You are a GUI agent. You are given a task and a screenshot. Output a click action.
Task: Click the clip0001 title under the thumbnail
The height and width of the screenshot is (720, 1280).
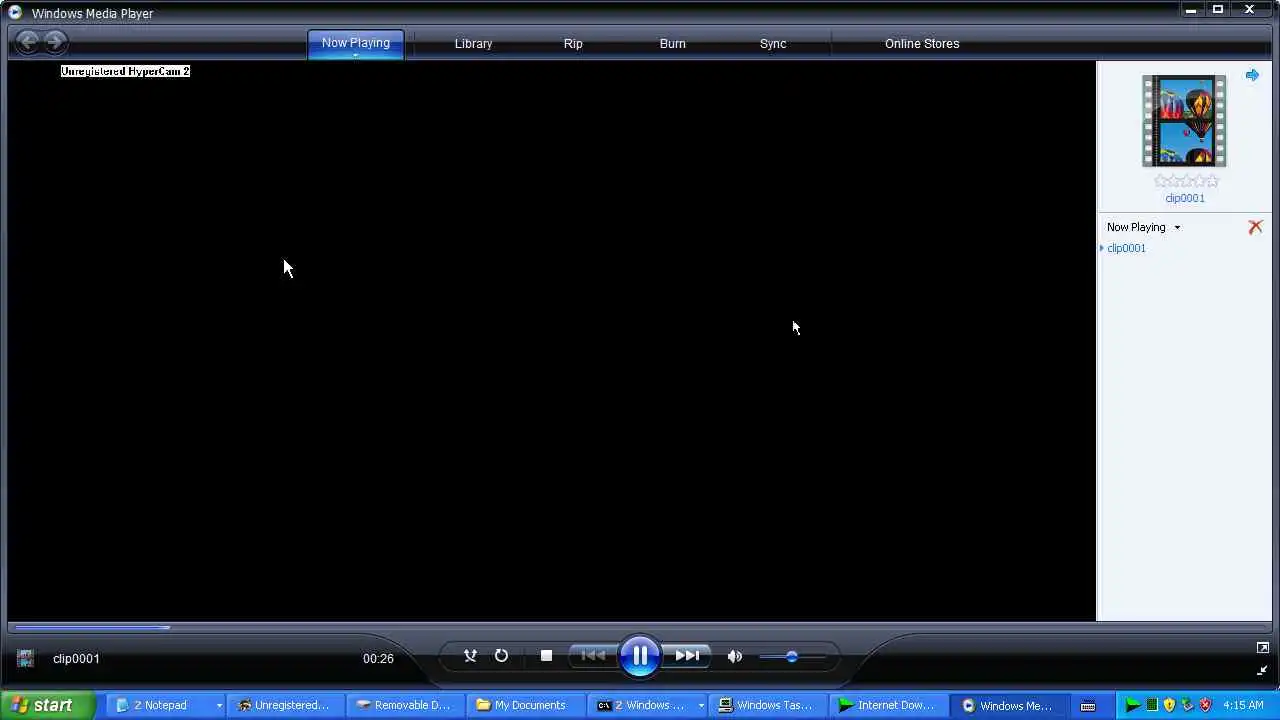coord(1185,198)
